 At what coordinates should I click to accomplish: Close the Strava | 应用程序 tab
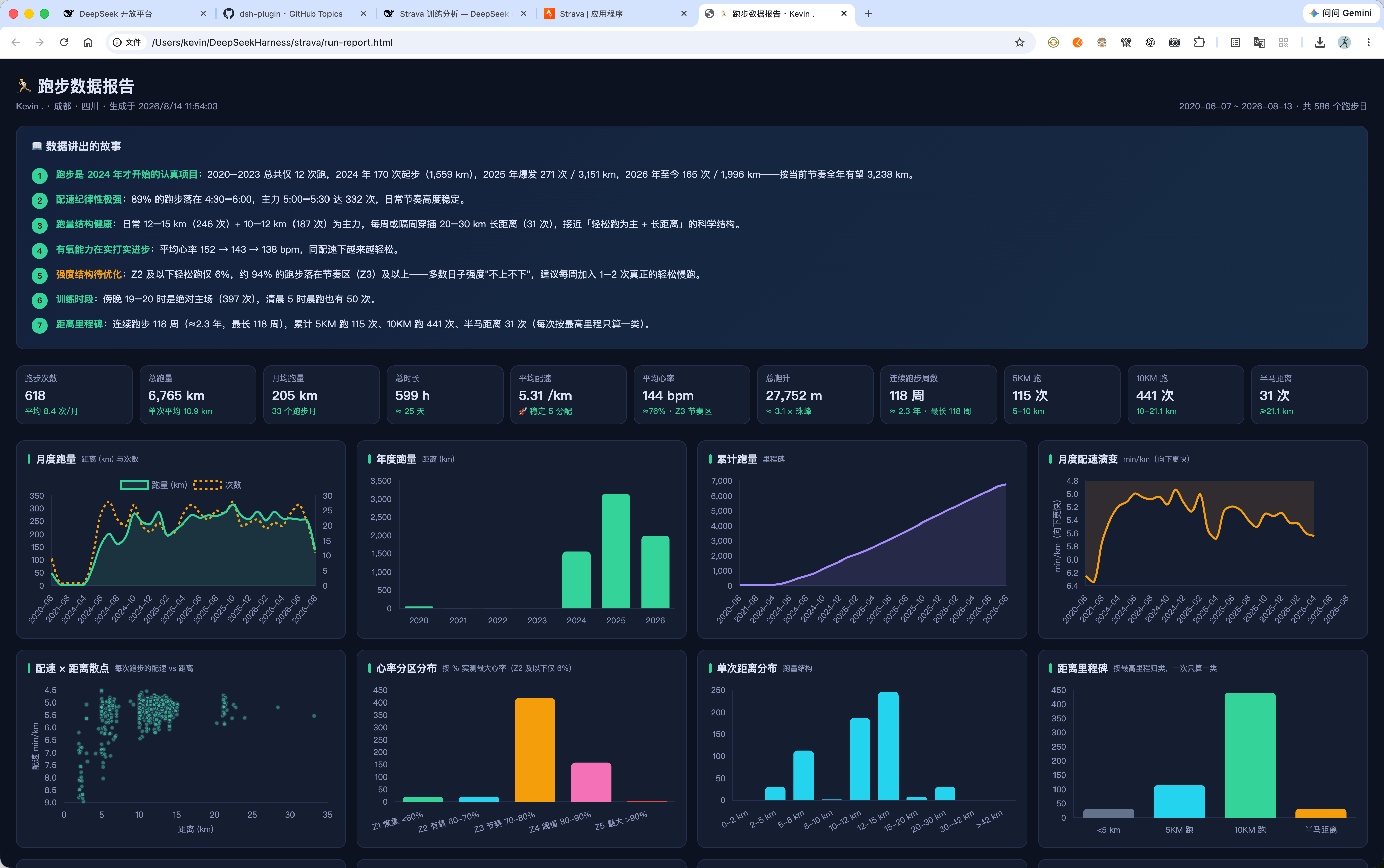pos(683,14)
